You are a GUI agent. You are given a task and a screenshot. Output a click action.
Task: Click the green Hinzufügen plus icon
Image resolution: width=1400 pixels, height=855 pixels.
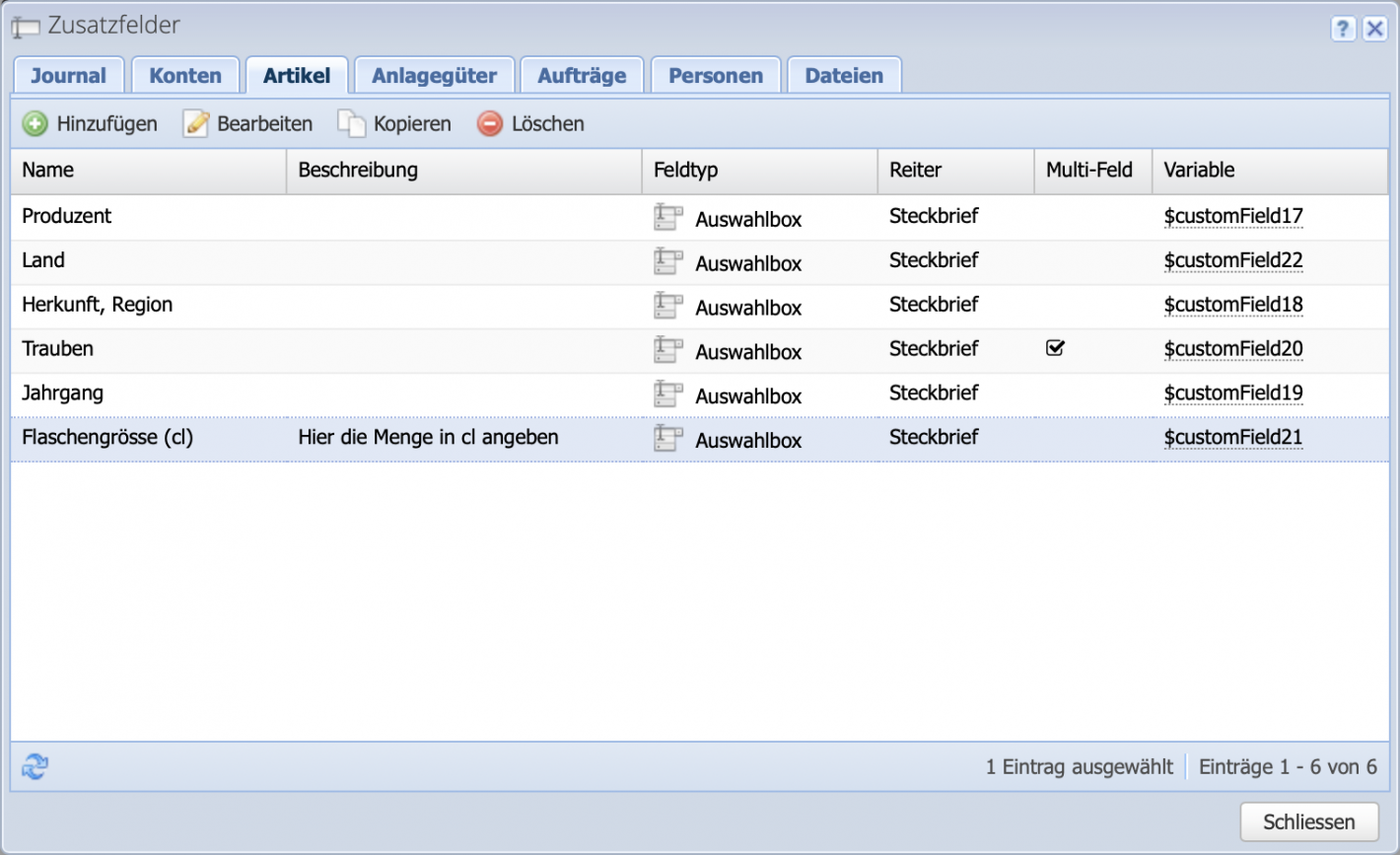(x=35, y=123)
